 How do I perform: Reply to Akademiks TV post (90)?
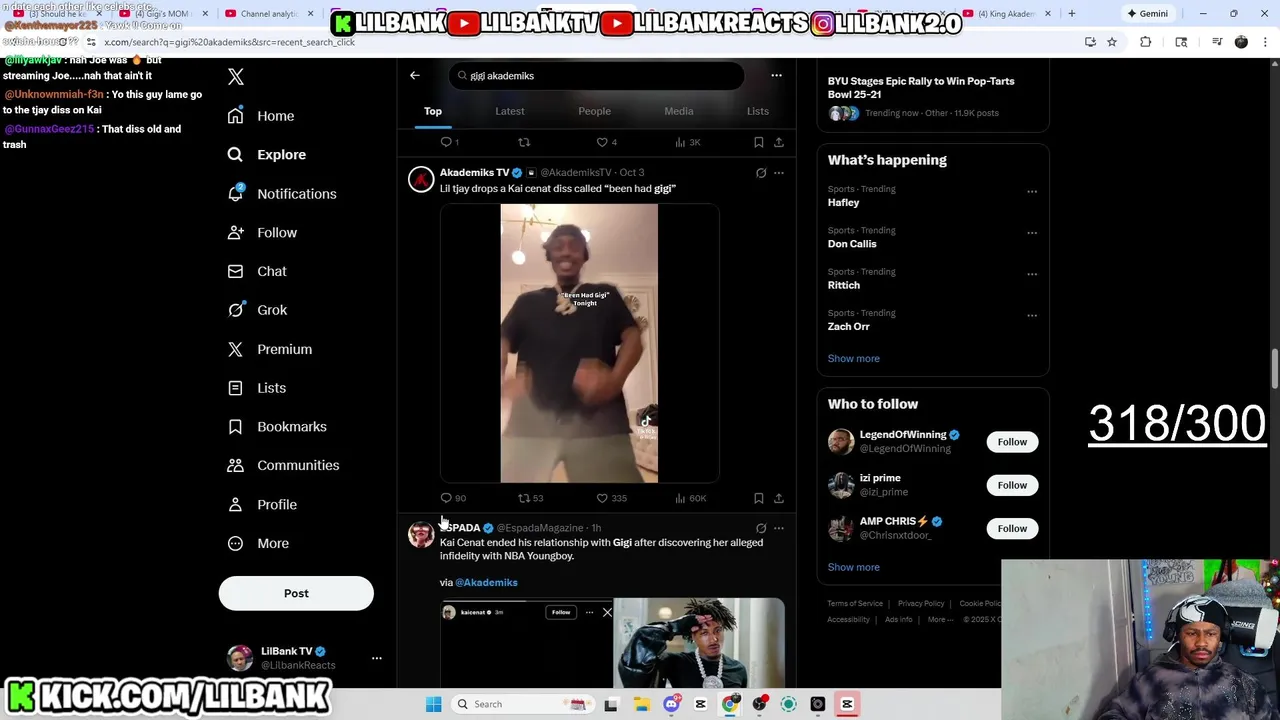pyautogui.click(x=453, y=498)
